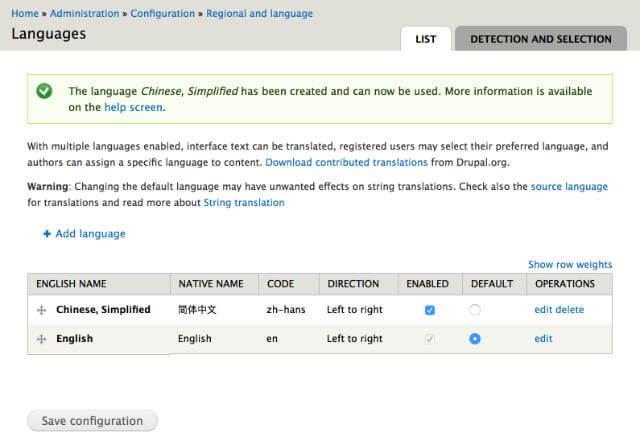
Task: Click the en code cell
Action: click(x=272, y=339)
